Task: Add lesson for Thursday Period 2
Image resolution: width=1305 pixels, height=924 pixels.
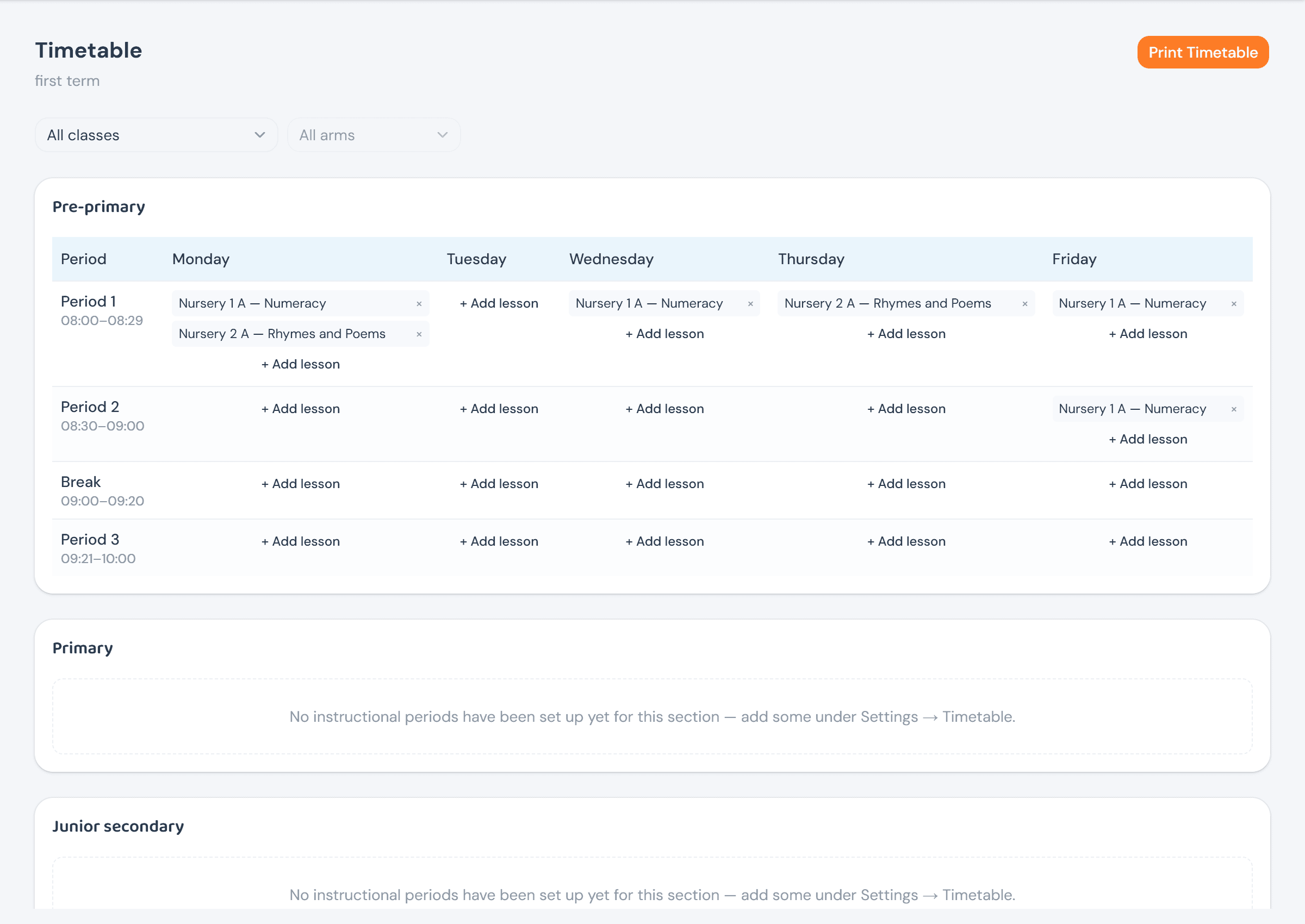Action: [x=906, y=409]
